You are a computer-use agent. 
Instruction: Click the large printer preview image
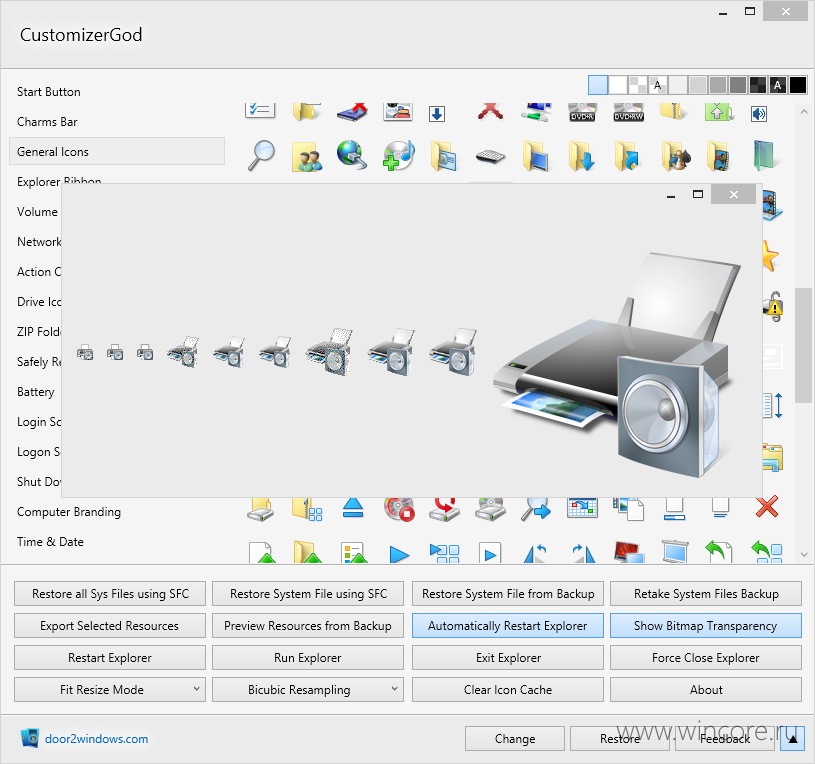(616, 365)
